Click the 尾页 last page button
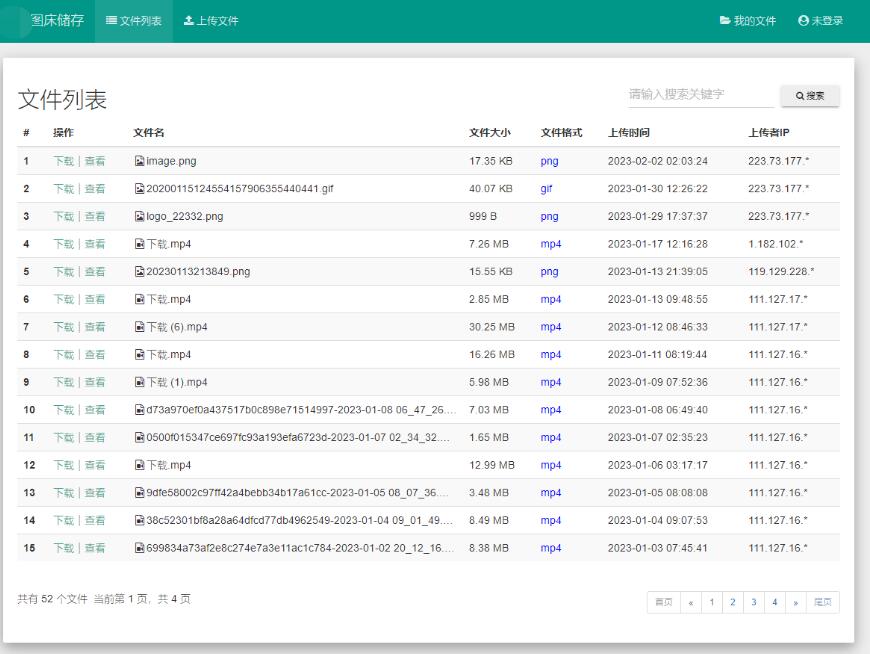This screenshot has width=870, height=654. (x=824, y=603)
